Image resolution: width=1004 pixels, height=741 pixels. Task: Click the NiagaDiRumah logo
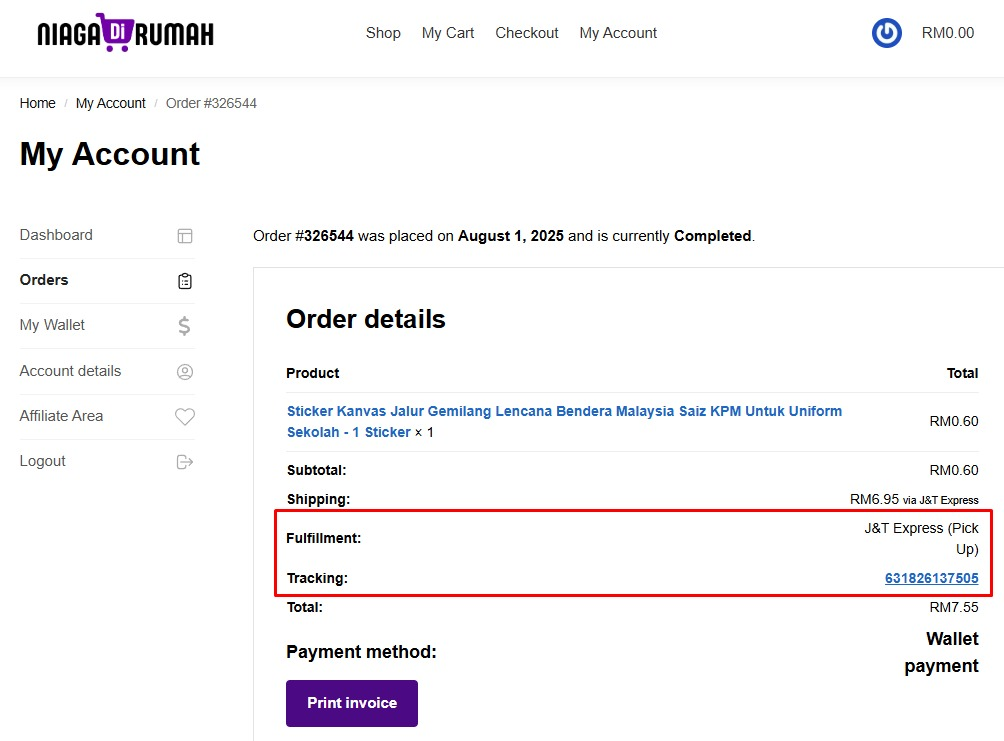tap(126, 32)
